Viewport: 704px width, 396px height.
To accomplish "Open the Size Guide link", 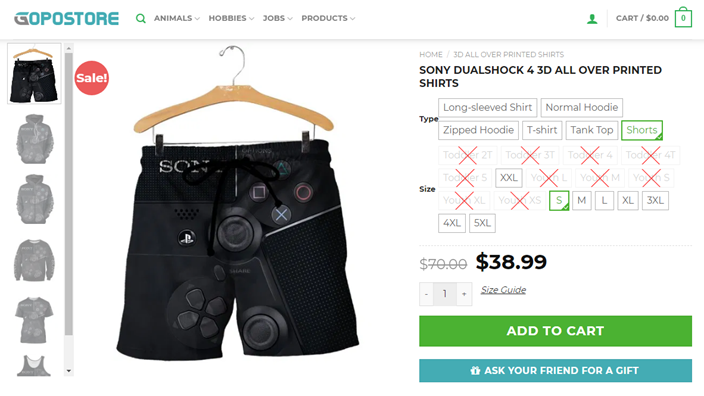I will pyautogui.click(x=503, y=290).
